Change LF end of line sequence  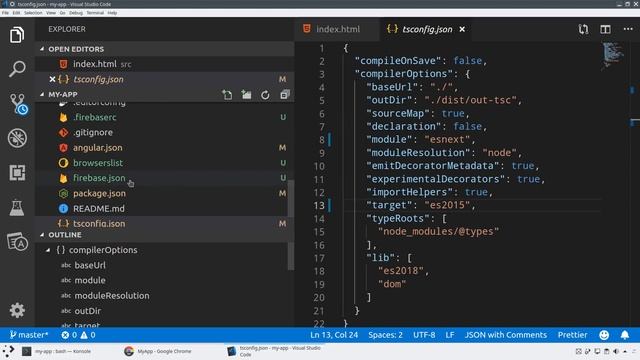[450, 335]
